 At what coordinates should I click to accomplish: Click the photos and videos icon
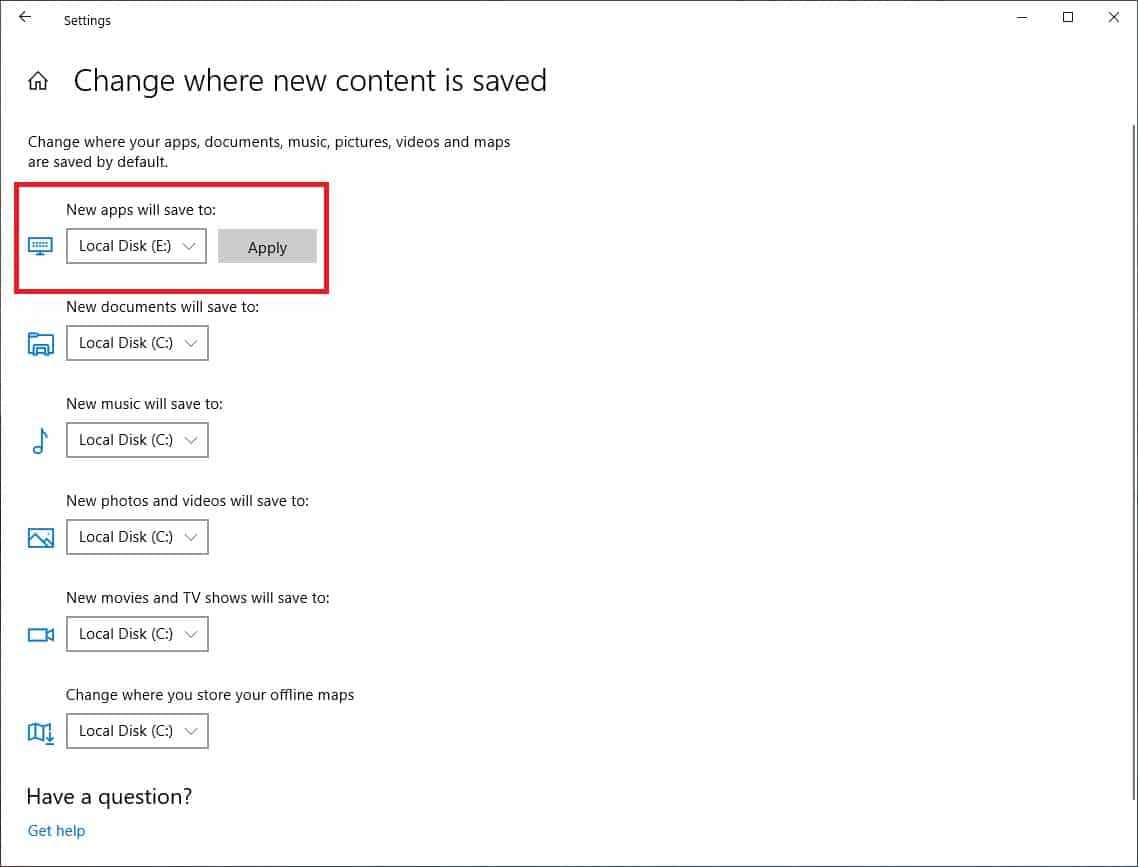point(40,537)
